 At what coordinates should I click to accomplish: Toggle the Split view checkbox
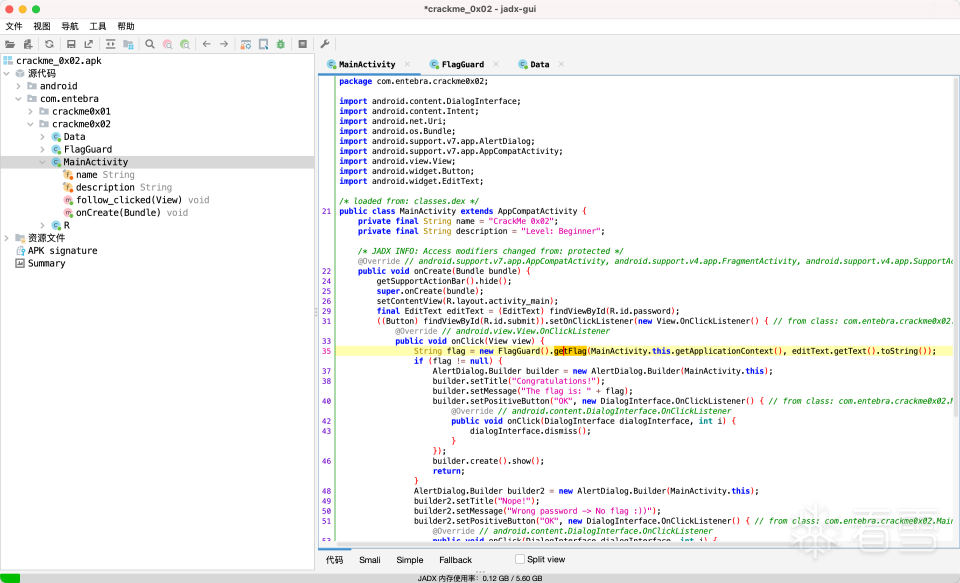[519, 559]
